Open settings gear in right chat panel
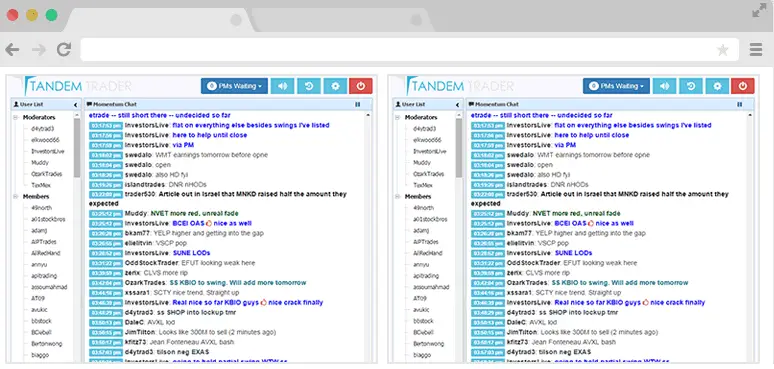 718,86
